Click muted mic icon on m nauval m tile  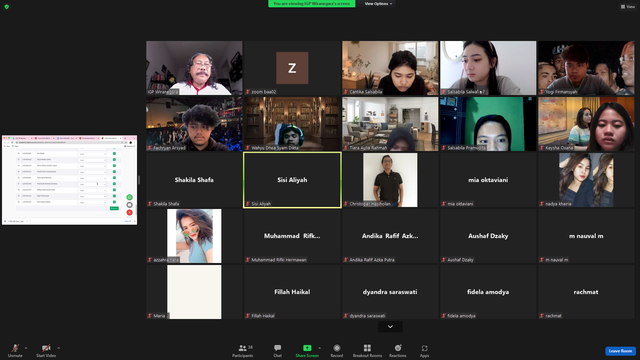(542, 260)
